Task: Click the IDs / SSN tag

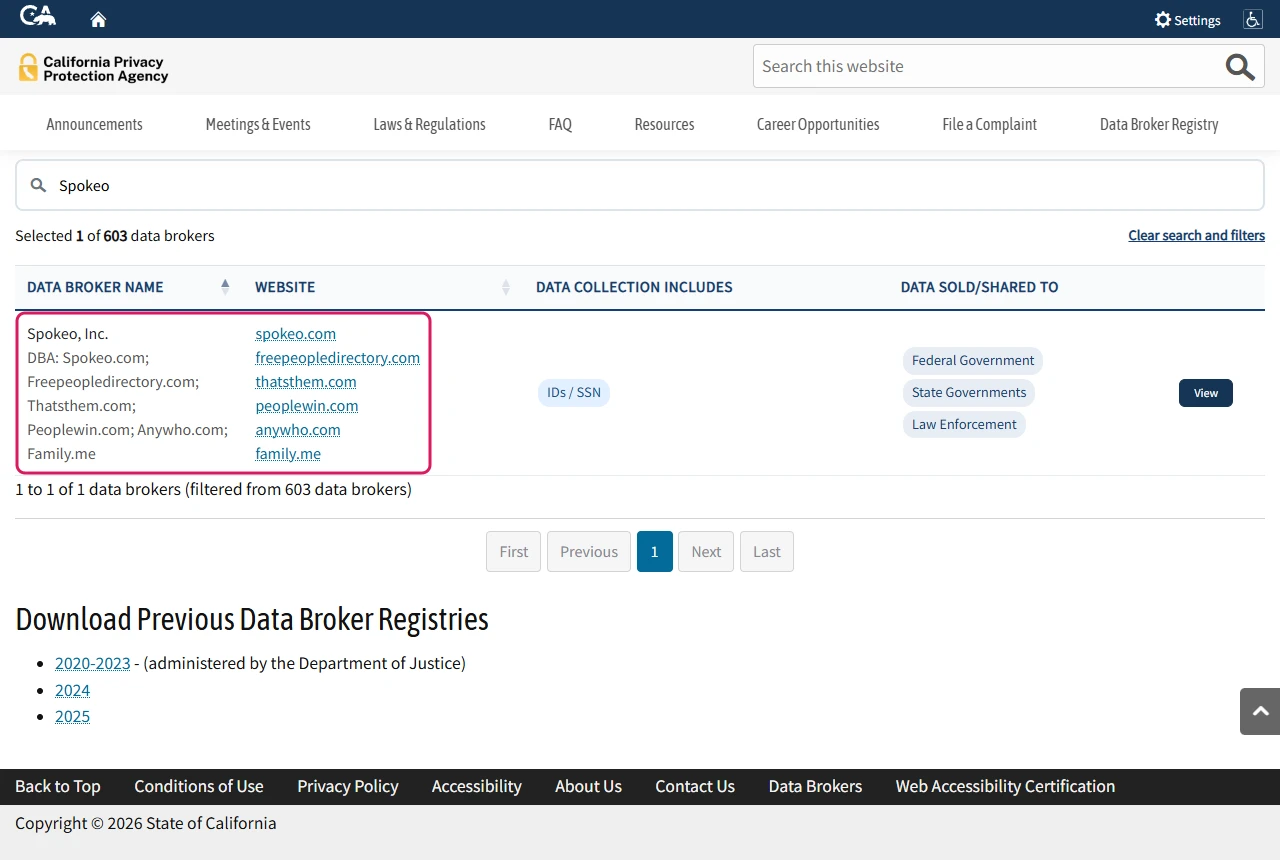Action: 573,393
